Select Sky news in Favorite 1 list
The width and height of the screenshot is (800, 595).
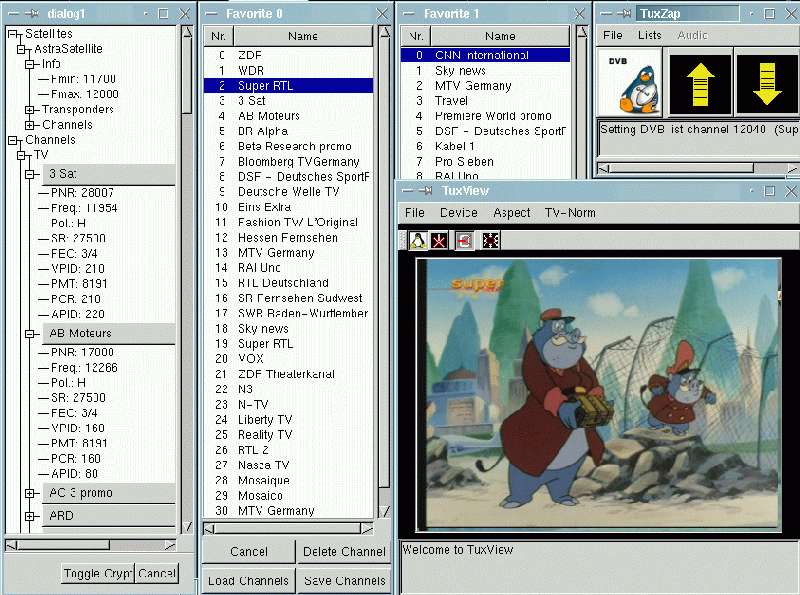click(460, 71)
